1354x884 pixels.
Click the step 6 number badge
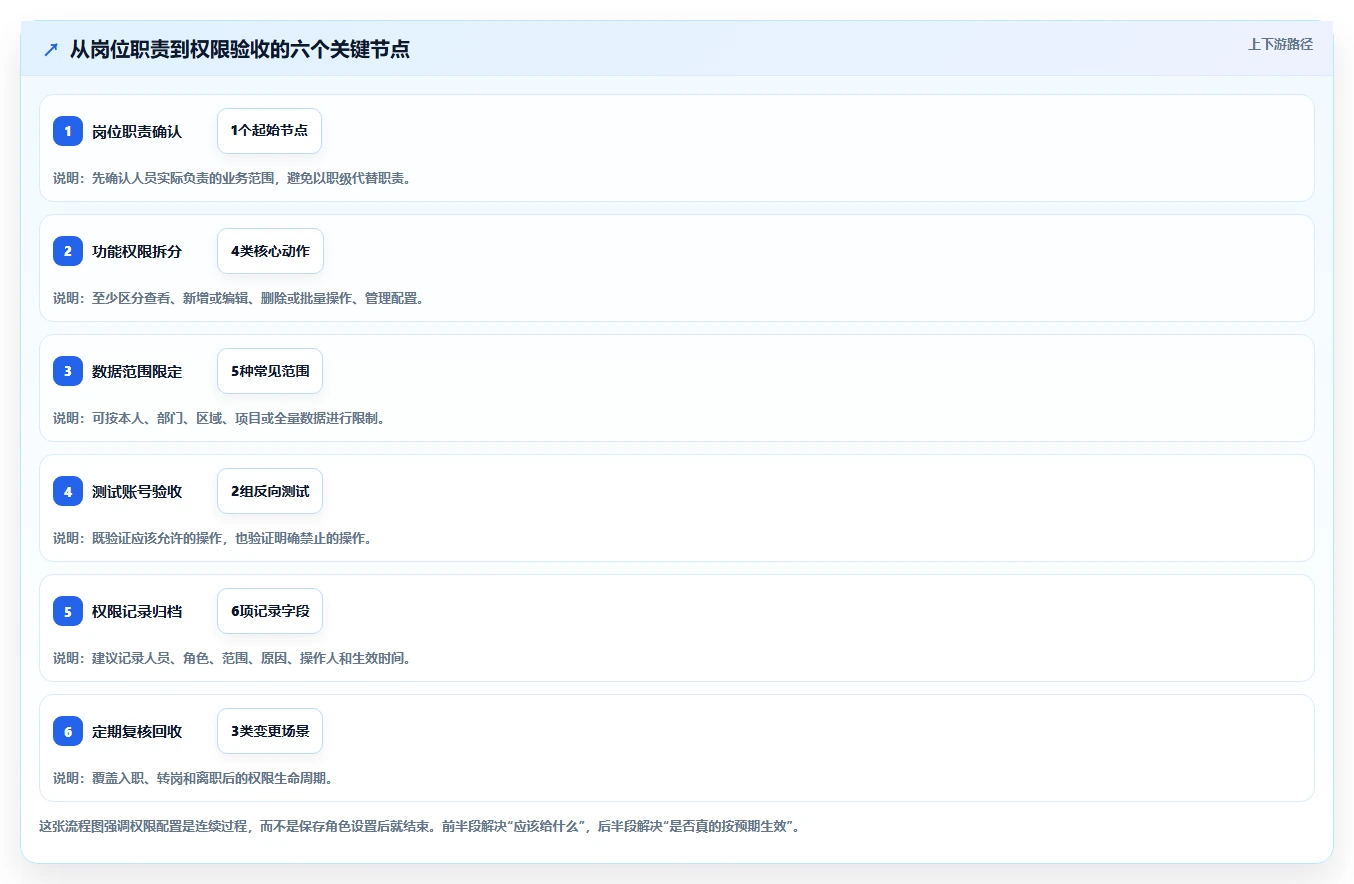(x=68, y=731)
